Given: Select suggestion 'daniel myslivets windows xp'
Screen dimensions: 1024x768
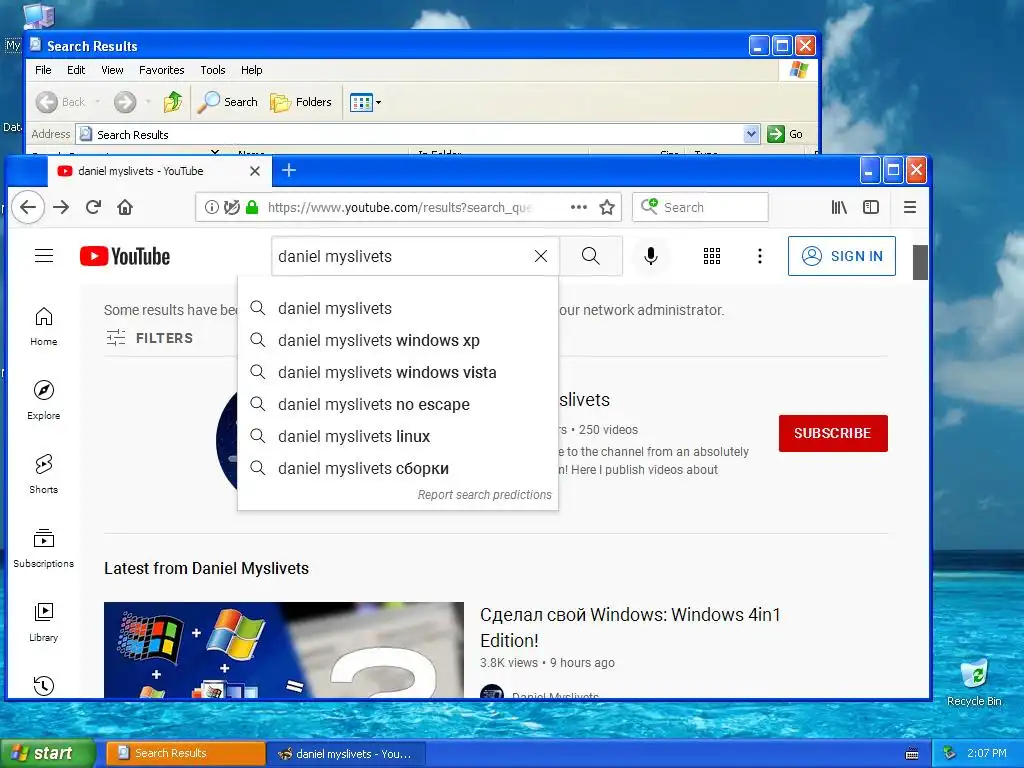Looking at the screenshot, I should point(398,340).
